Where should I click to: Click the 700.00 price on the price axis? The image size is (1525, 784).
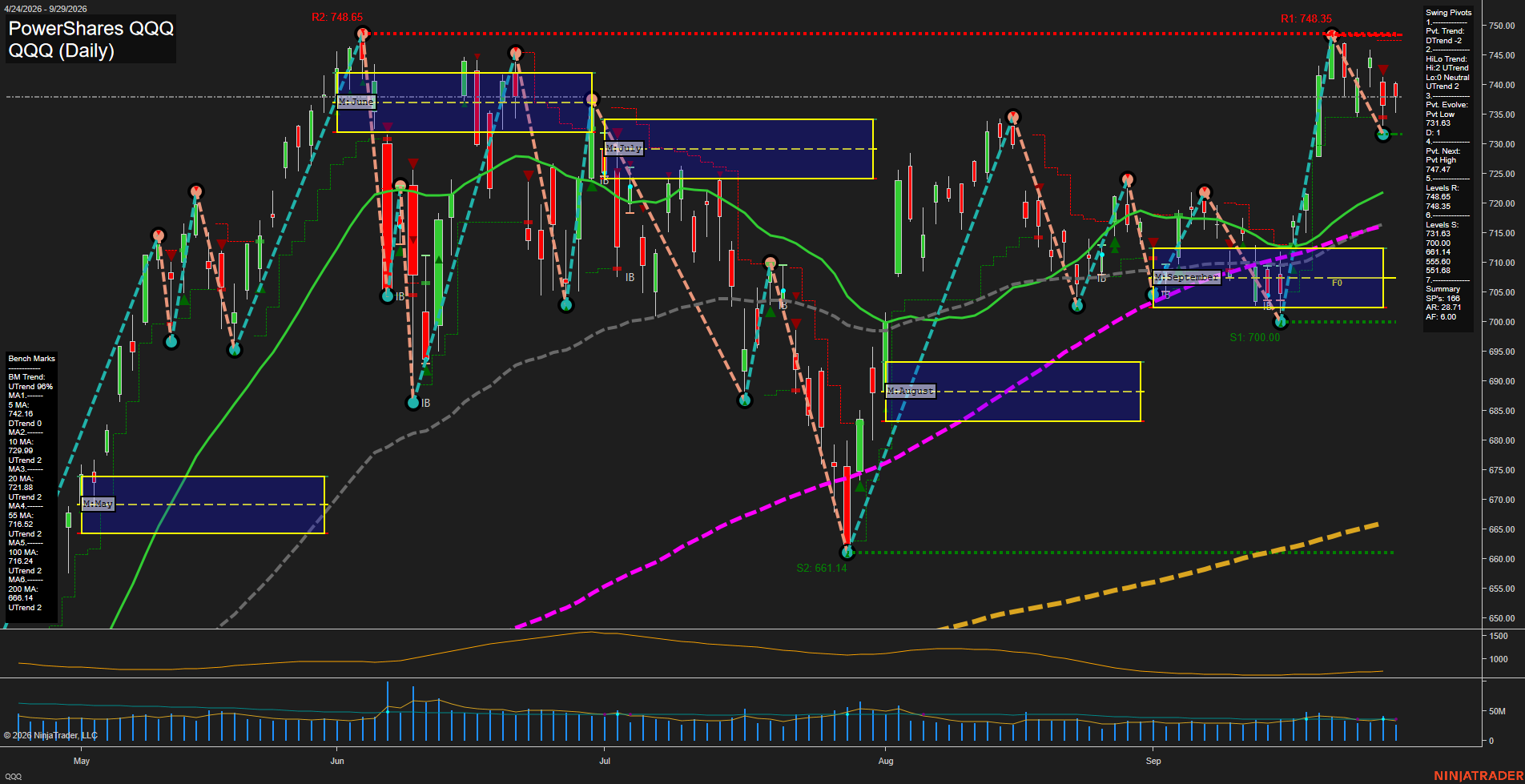1502,322
